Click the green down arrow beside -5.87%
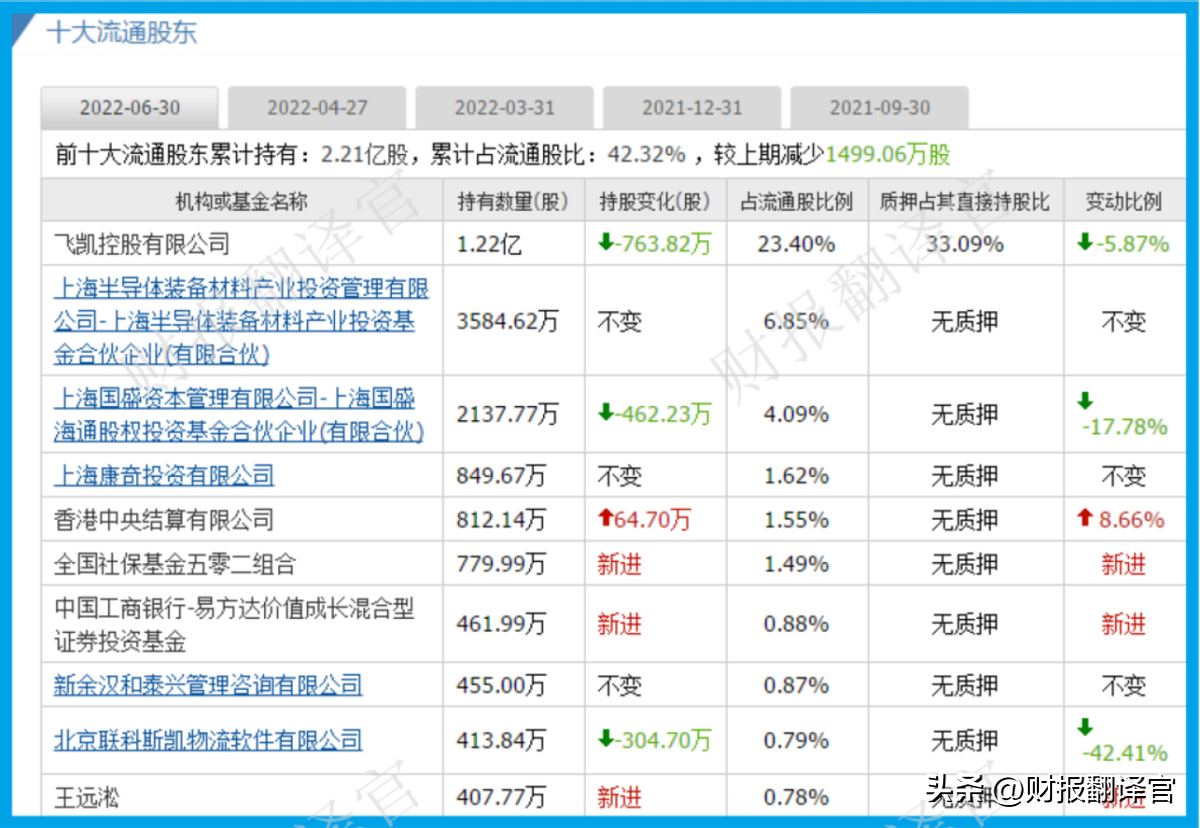Viewport: 1200px width, 828px height. (x=1085, y=243)
